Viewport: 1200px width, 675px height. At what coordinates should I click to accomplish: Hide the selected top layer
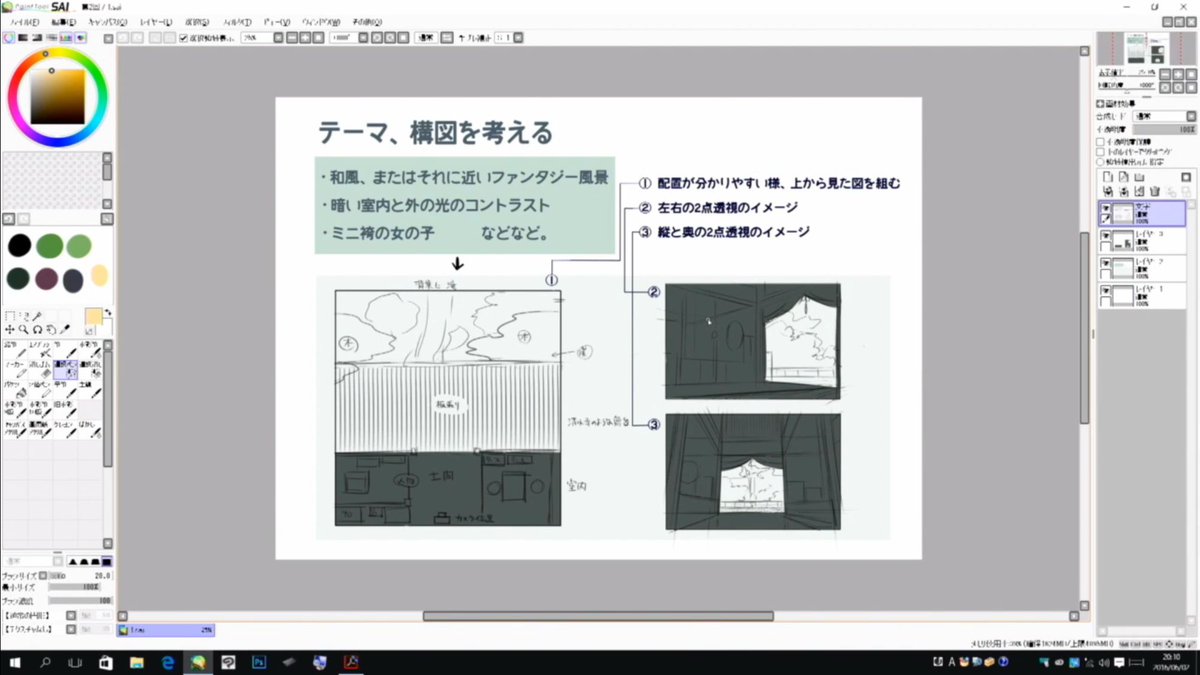(x=1106, y=207)
